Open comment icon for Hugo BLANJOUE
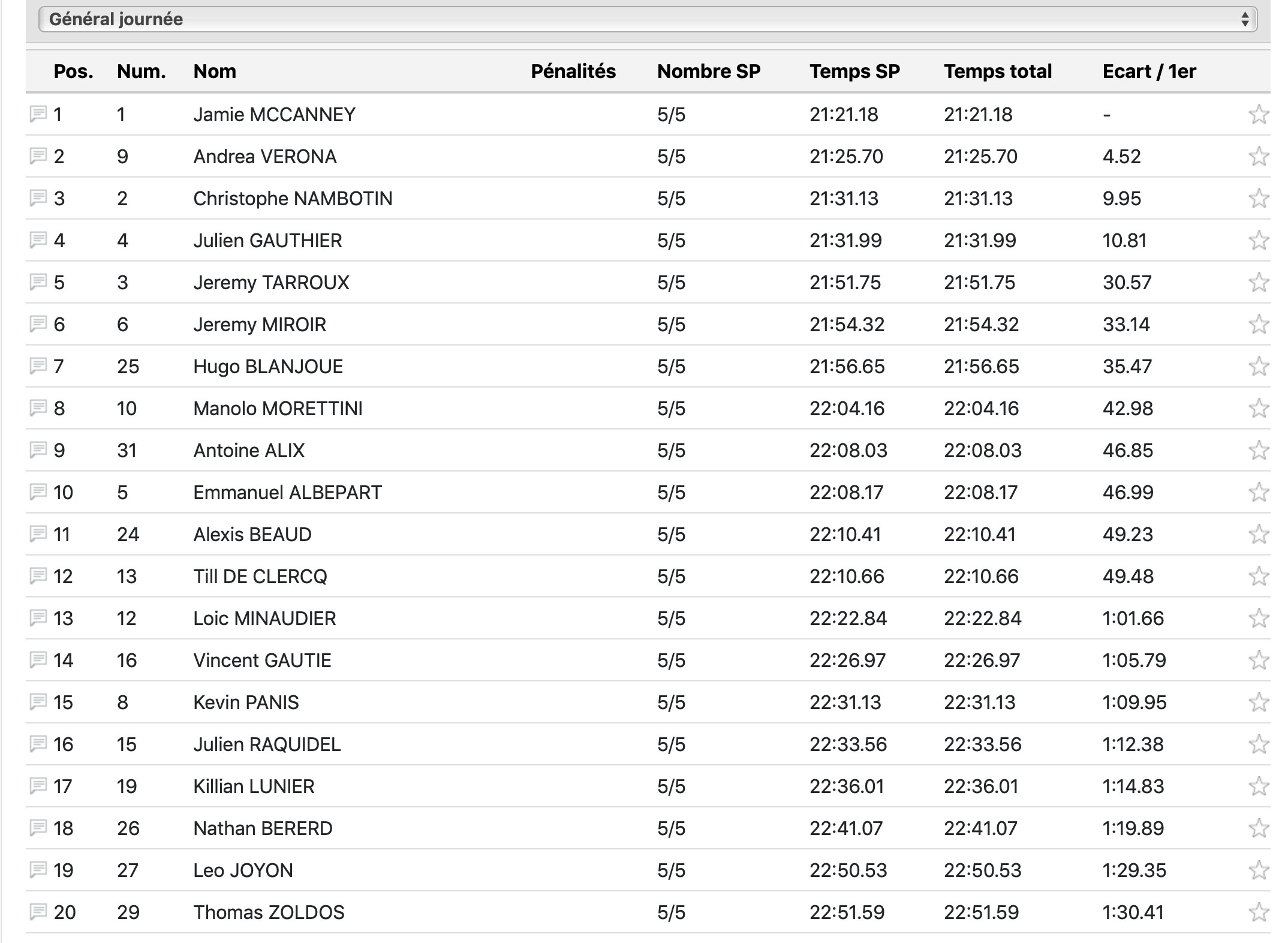Screen dimensions: 1288x943 (x=38, y=365)
